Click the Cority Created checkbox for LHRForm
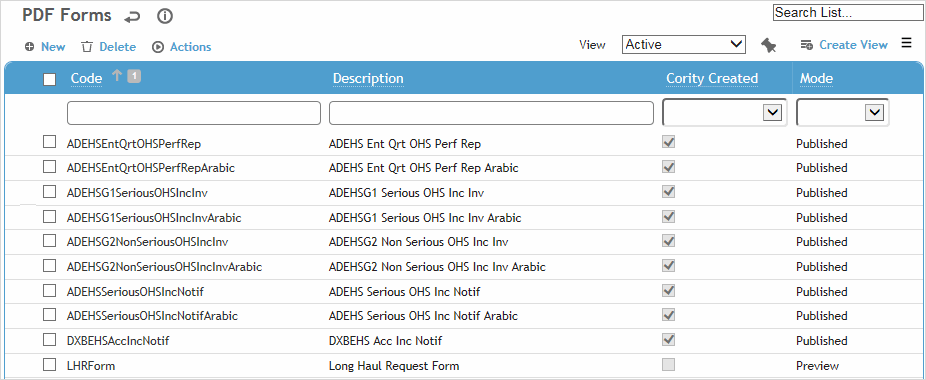926x380 pixels. coord(669,364)
